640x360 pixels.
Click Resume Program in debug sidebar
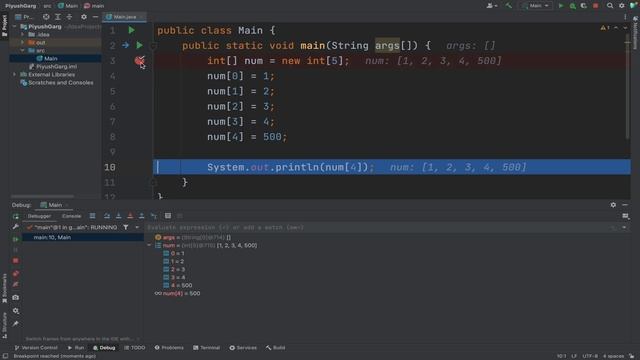click(x=16, y=239)
